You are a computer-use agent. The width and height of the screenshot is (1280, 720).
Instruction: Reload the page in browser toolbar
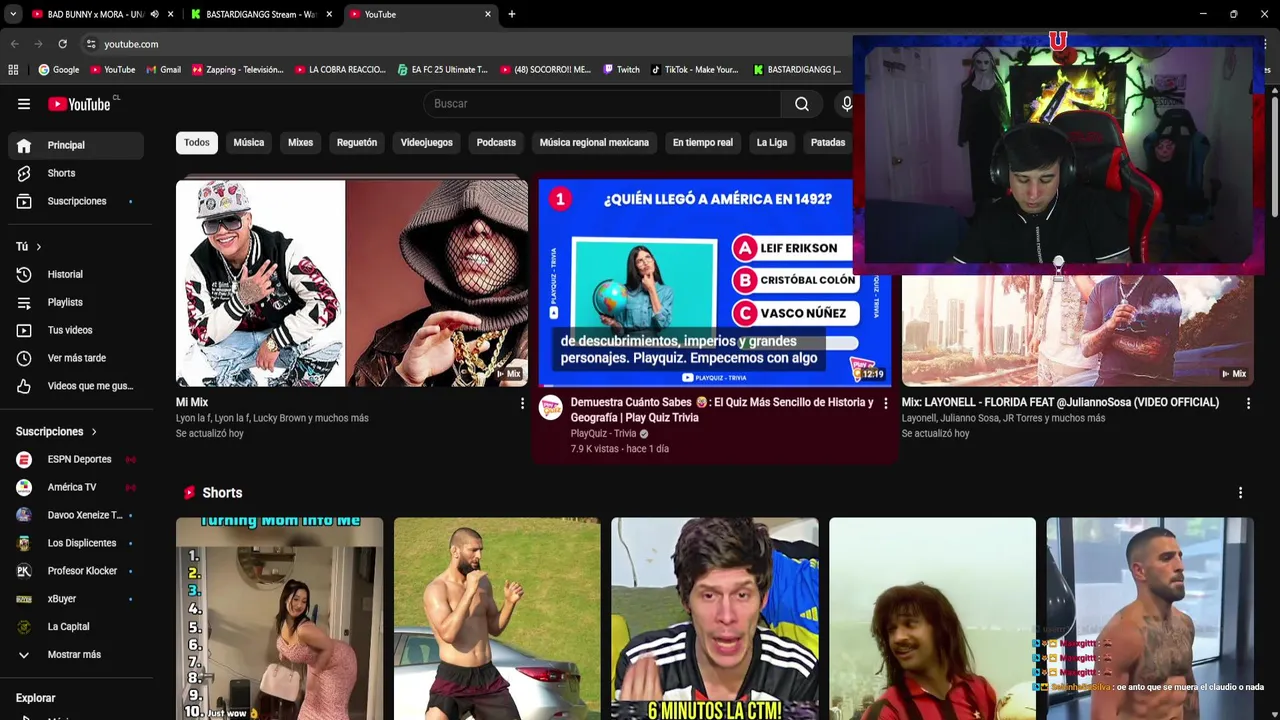(x=62, y=44)
